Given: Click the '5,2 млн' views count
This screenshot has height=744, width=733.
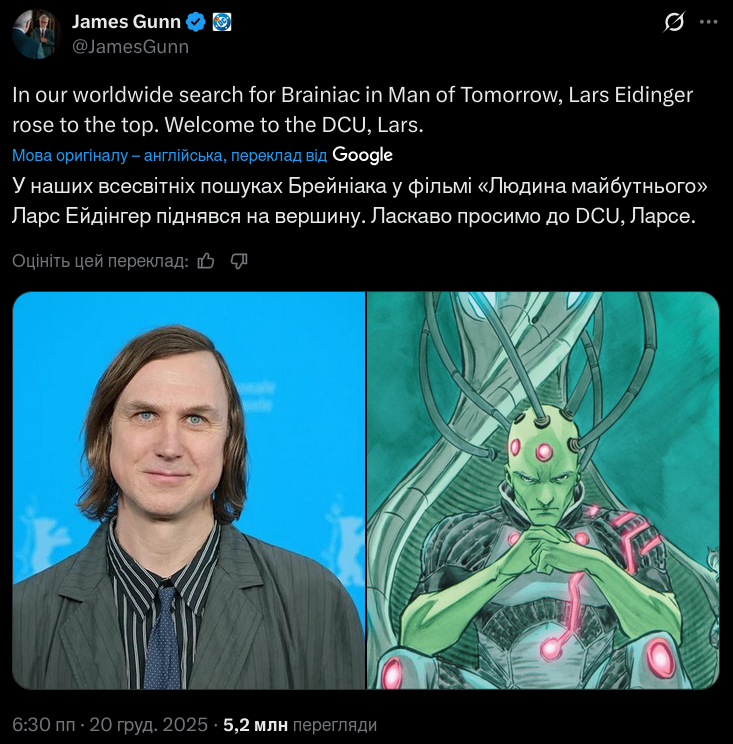Looking at the screenshot, I should pos(256,725).
